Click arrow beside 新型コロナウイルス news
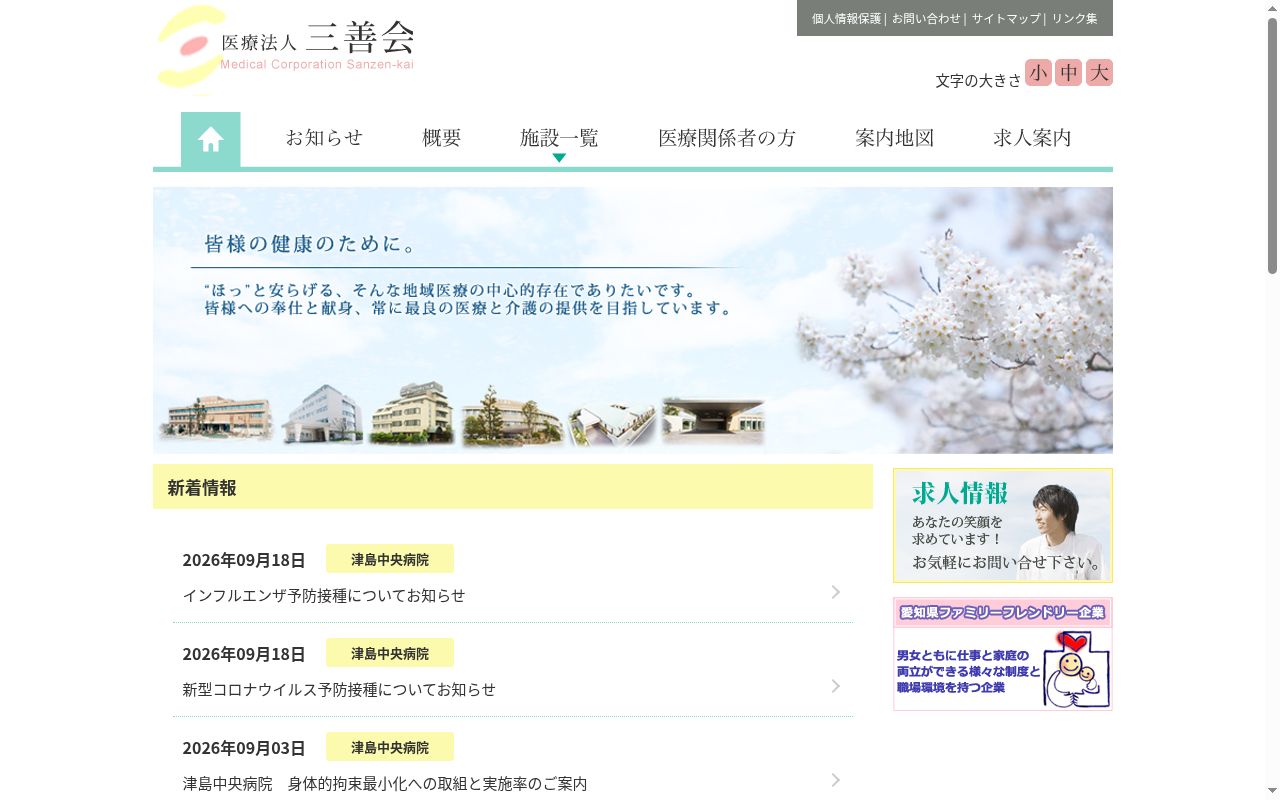1280x800 pixels. (836, 686)
